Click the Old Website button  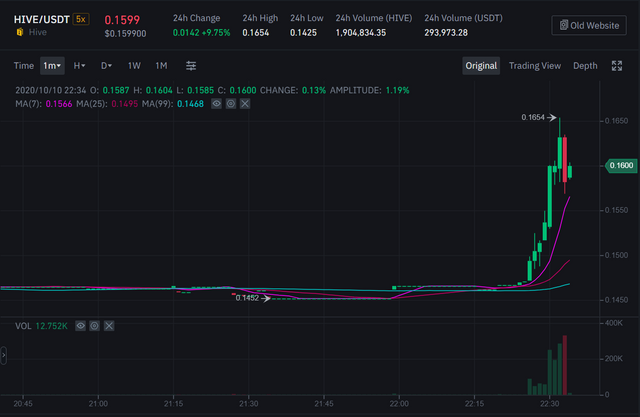pyautogui.click(x=589, y=25)
